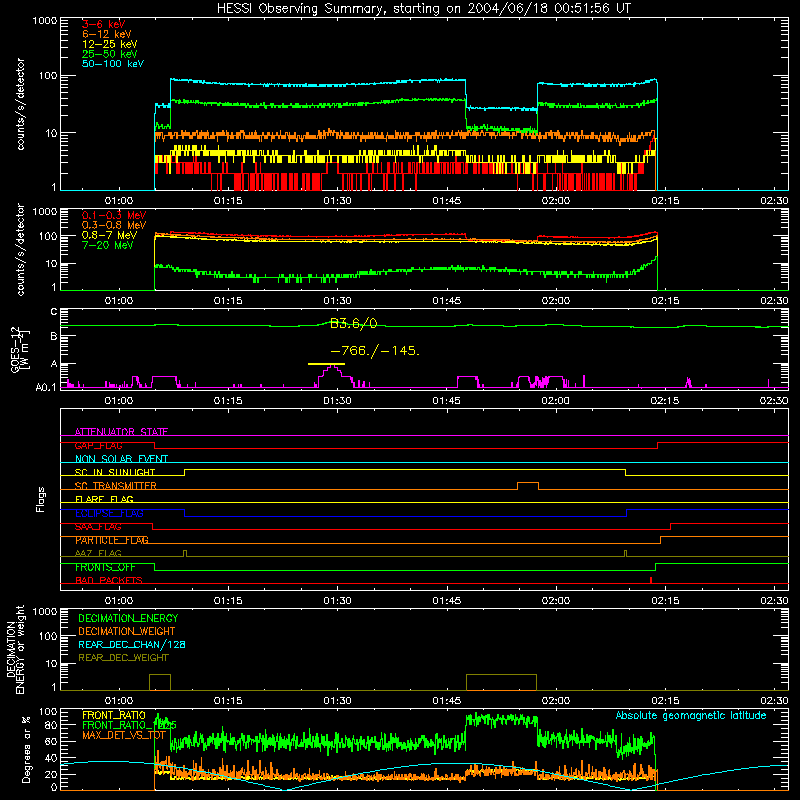The width and height of the screenshot is (800, 800).
Task: Select the 50-100 keV legend label
Action: pos(113,64)
